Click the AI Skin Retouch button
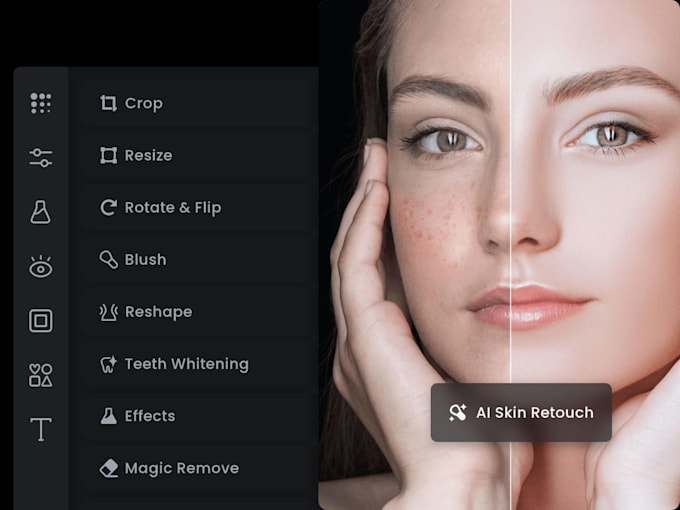The width and height of the screenshot is (680, 510). (x=521, y=412)
